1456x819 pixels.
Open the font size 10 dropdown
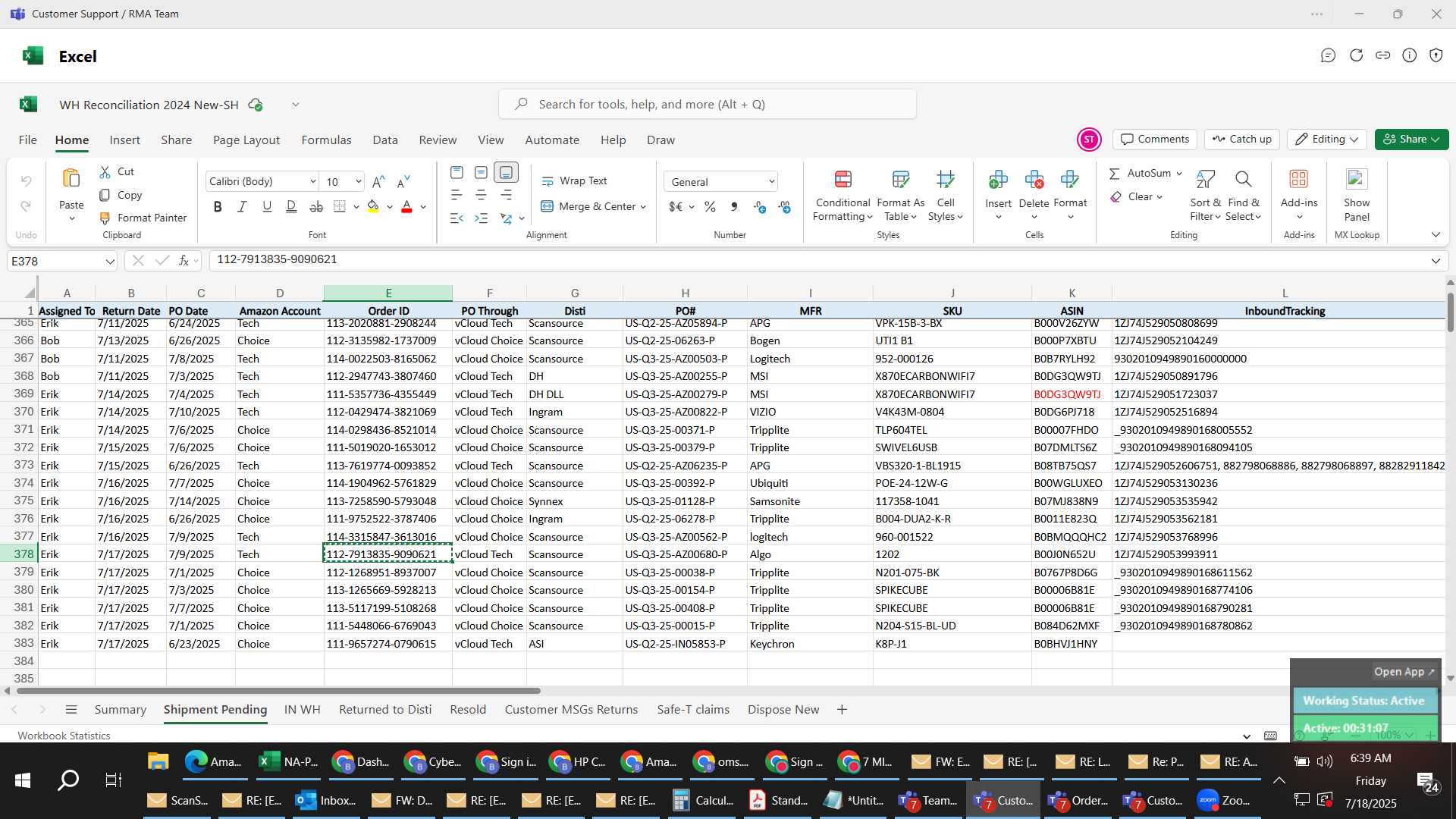[358, 182]
